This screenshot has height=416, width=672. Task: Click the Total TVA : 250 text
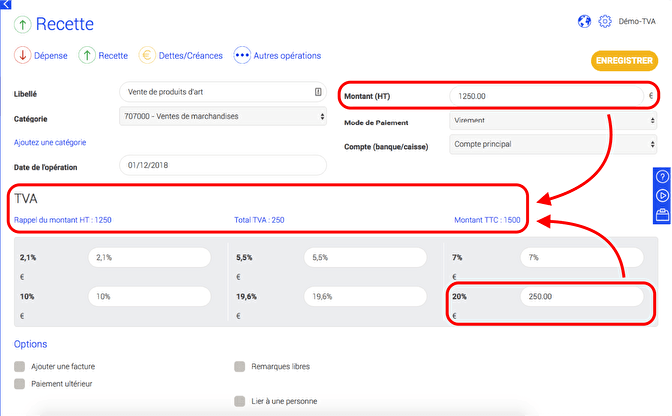pos(259,220)
